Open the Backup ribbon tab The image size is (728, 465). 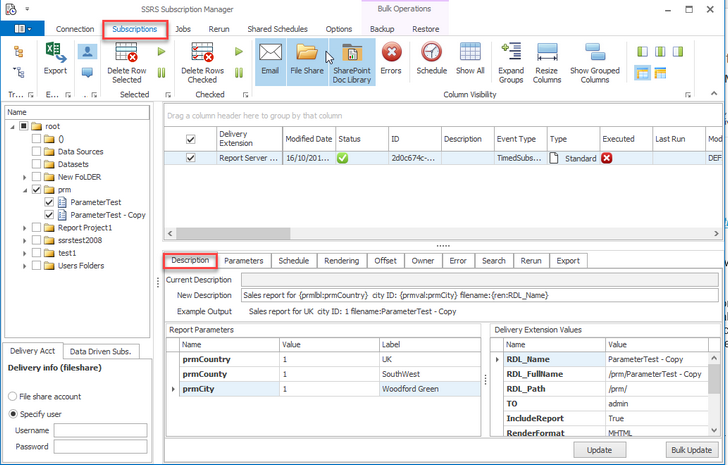(382, 29)
